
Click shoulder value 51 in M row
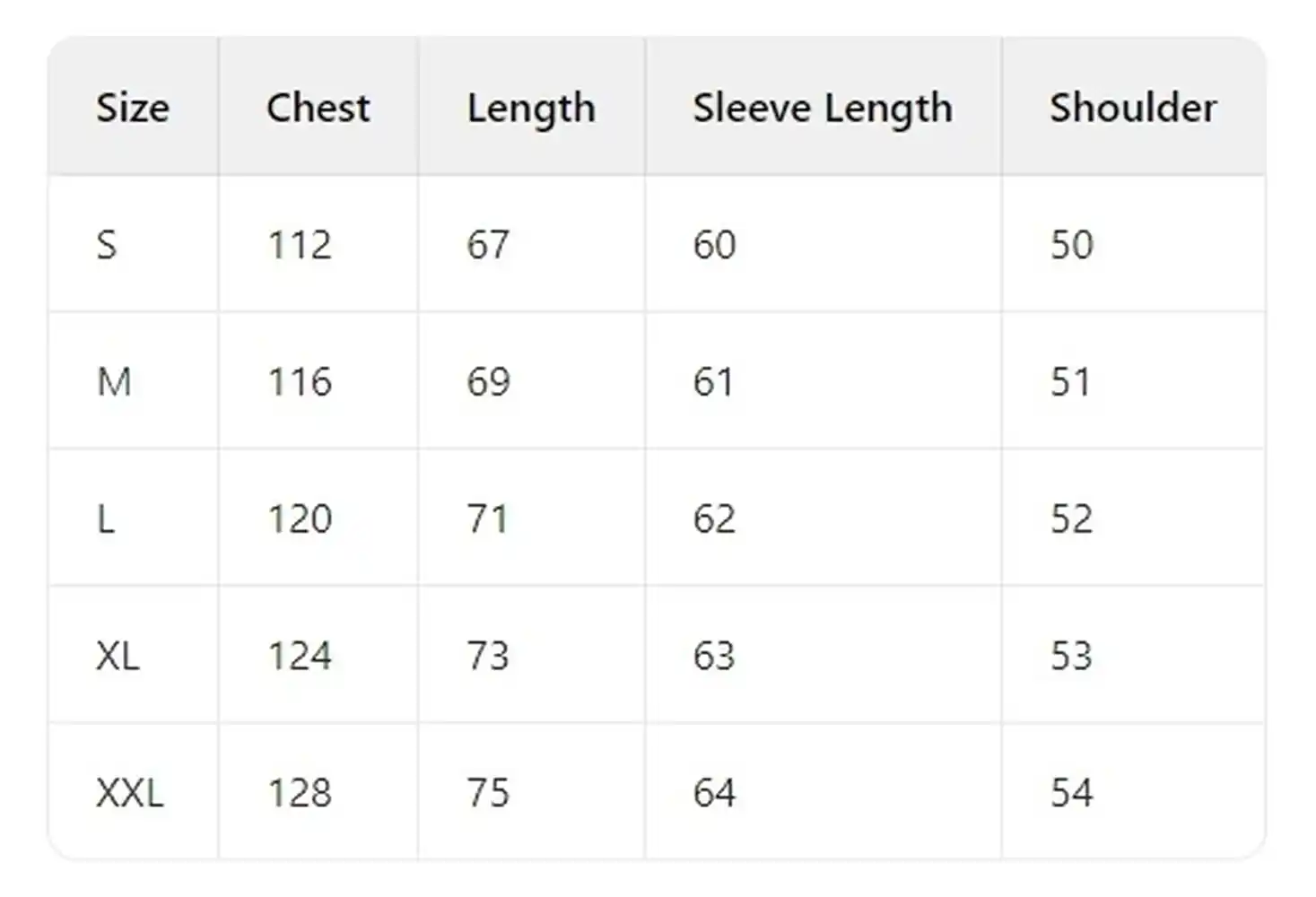(1070, 382)
